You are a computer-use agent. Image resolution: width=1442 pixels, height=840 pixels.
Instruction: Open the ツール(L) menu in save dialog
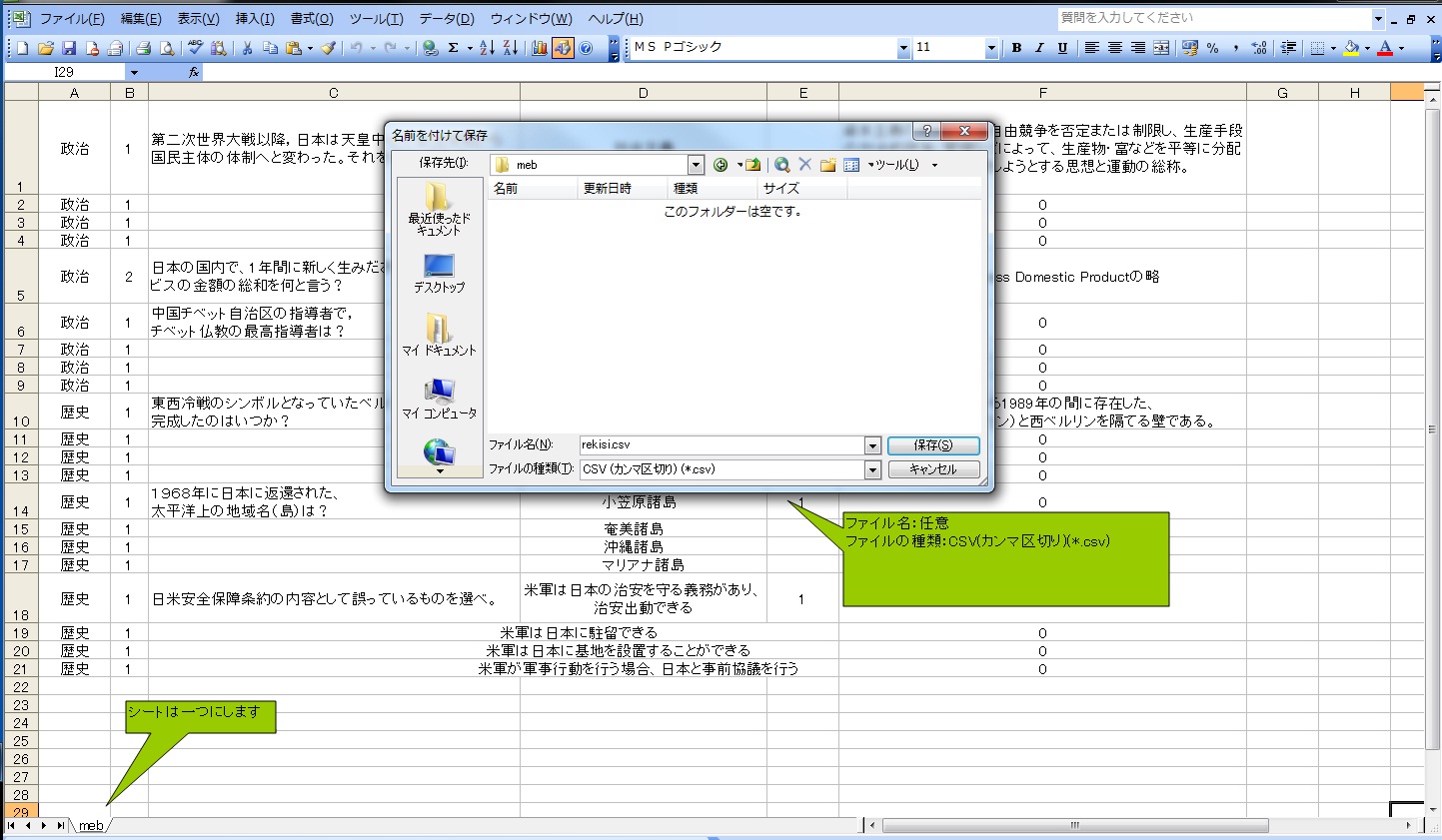click(x=896, y=165)
